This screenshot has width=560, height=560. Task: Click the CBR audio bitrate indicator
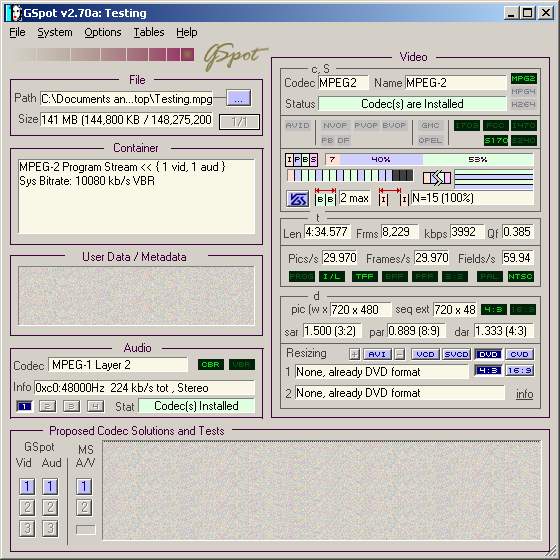click(x=210, y=365)
